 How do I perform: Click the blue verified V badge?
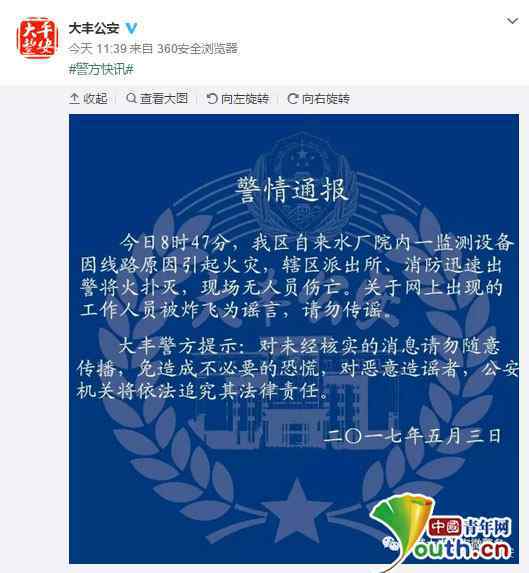(131, 28)
